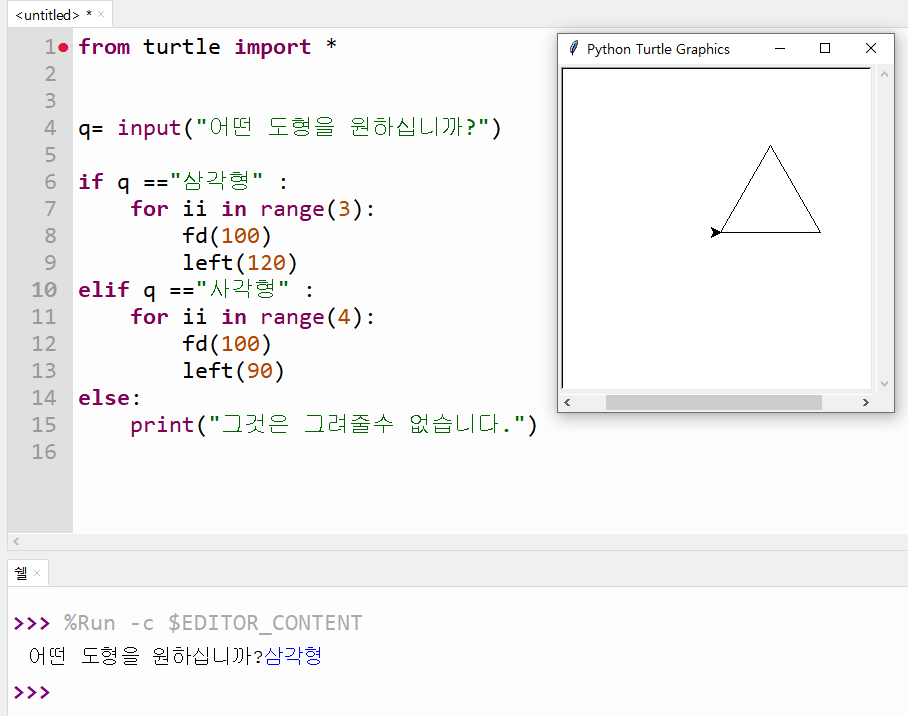This screenshot has width=908, height=716.
Task: Click the left(90) code line
Action: (233, 371)
